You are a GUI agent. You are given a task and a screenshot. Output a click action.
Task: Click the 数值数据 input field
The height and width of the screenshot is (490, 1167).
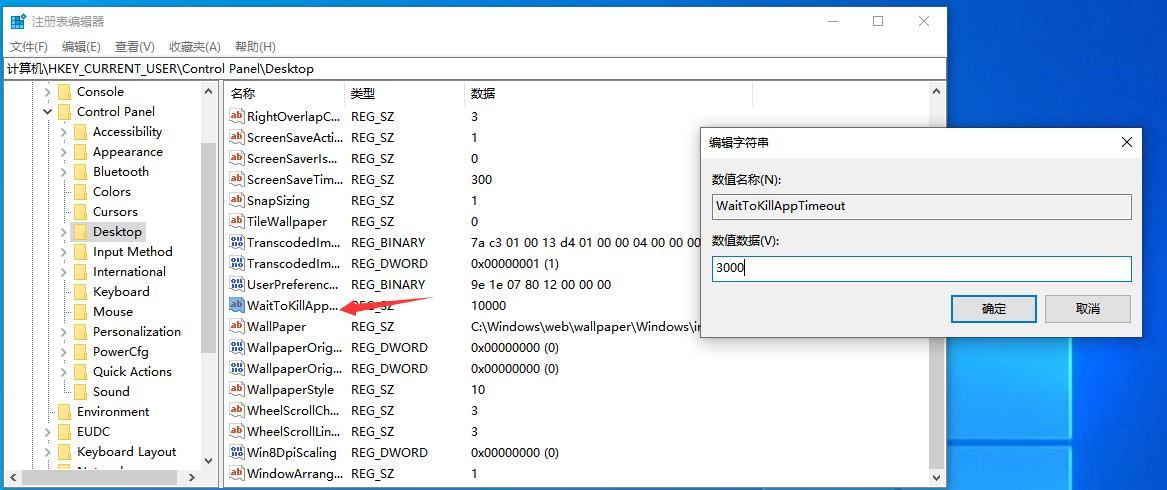[x=920, y=268]
